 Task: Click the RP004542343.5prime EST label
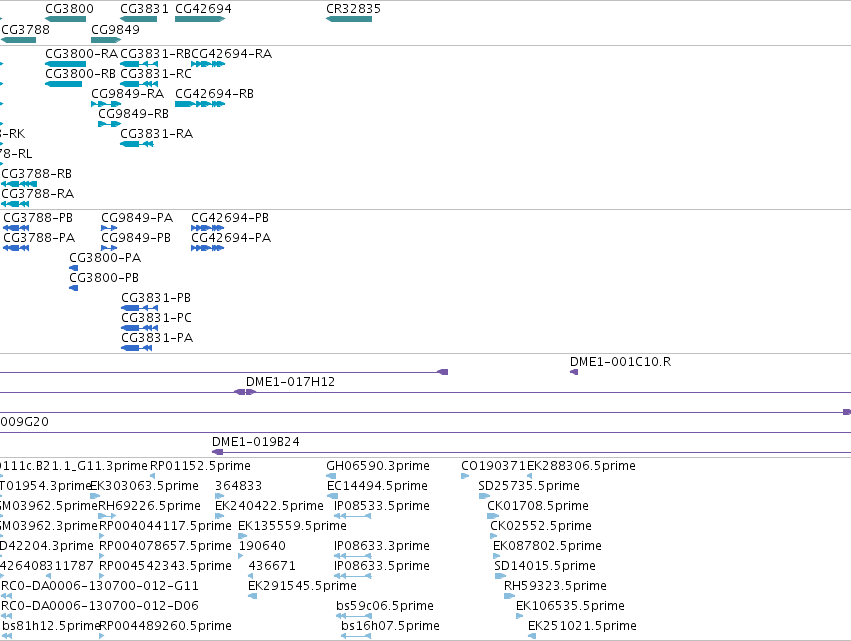click(165, 566)
